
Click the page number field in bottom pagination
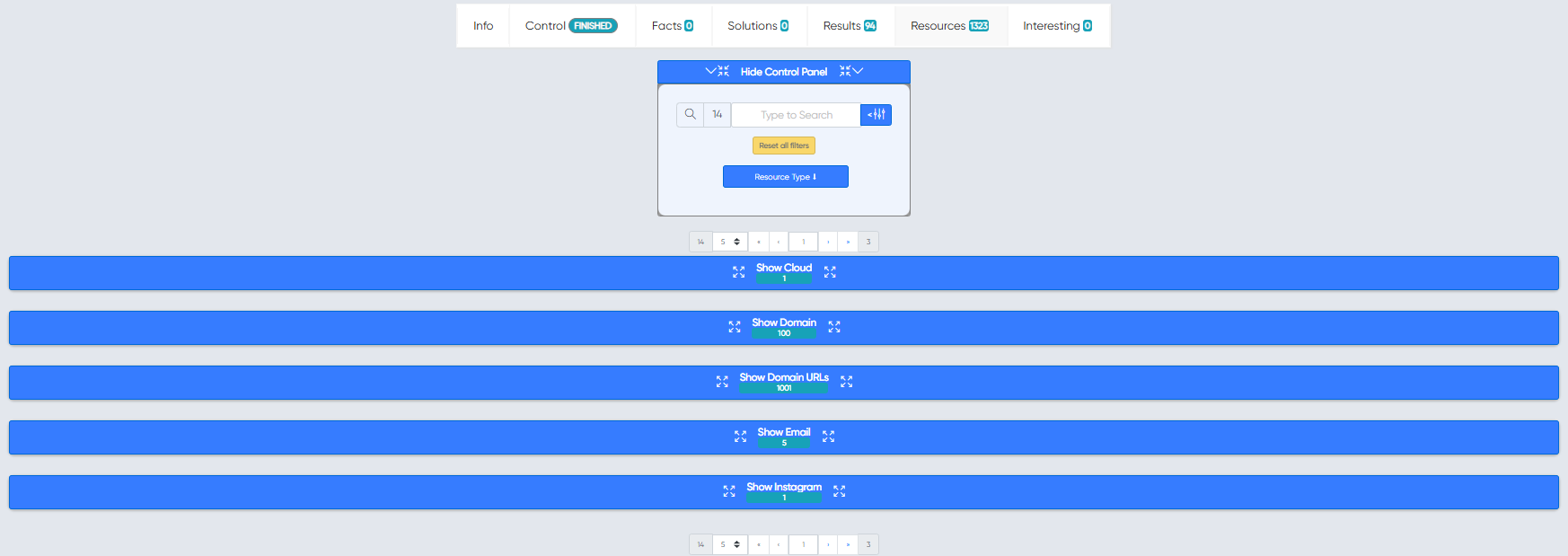coord(804,544)
